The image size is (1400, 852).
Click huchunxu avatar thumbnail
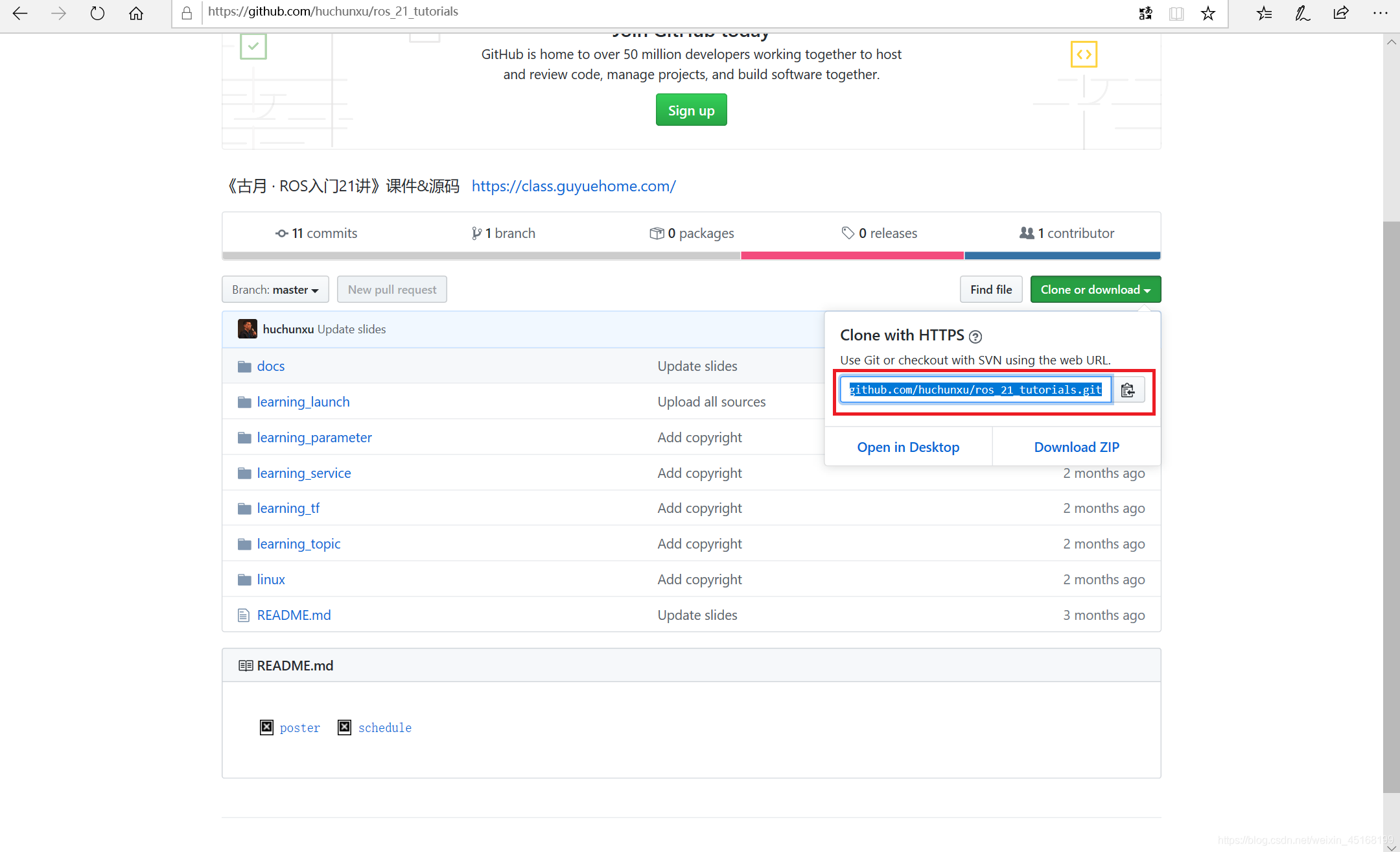pos(247,329)
